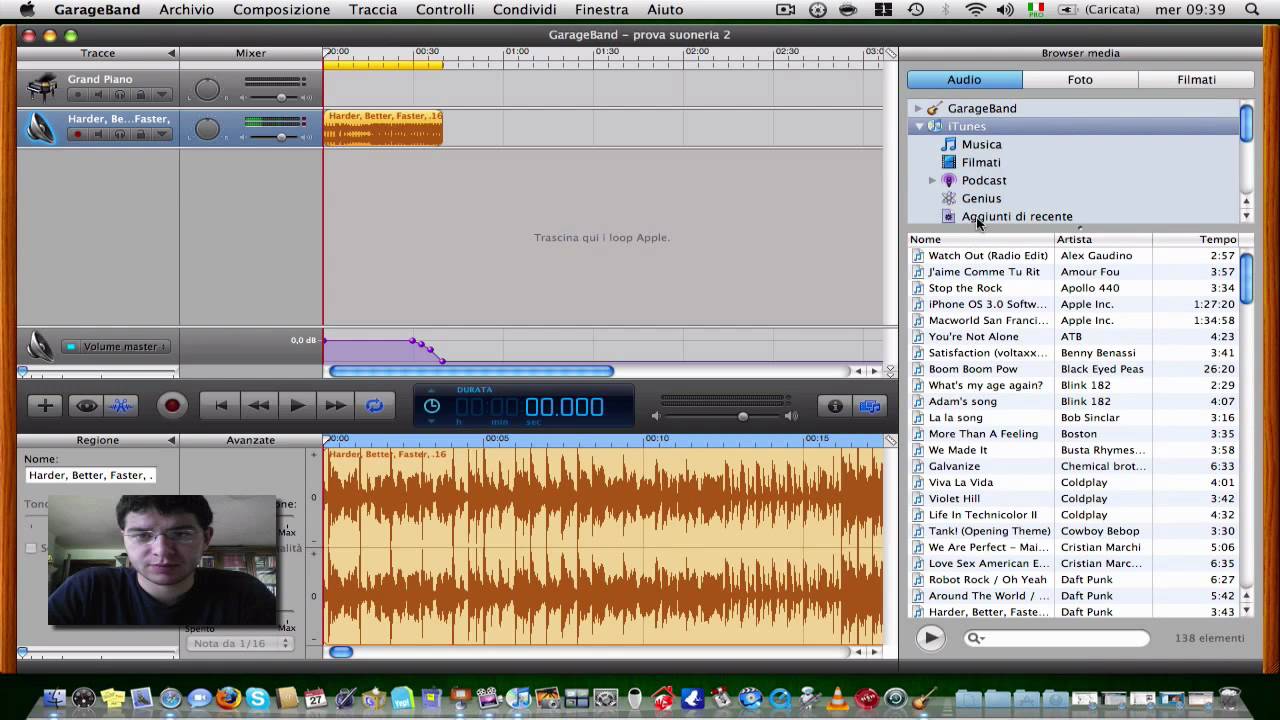
Task: Show automation arrow for Grand Piano track
Action: point(161,95)
